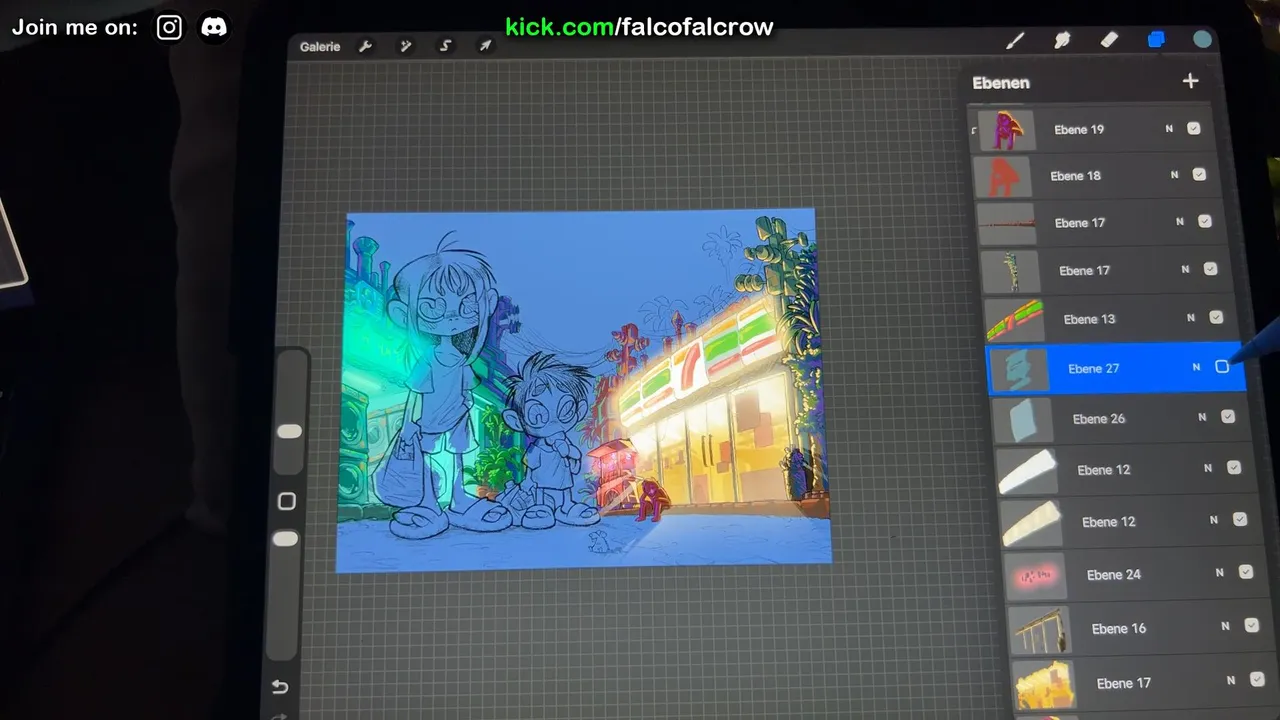Tap the Ebene 18 red shape thumbnail
This screenshot has height=720, width=1280.
[1002, 177]
